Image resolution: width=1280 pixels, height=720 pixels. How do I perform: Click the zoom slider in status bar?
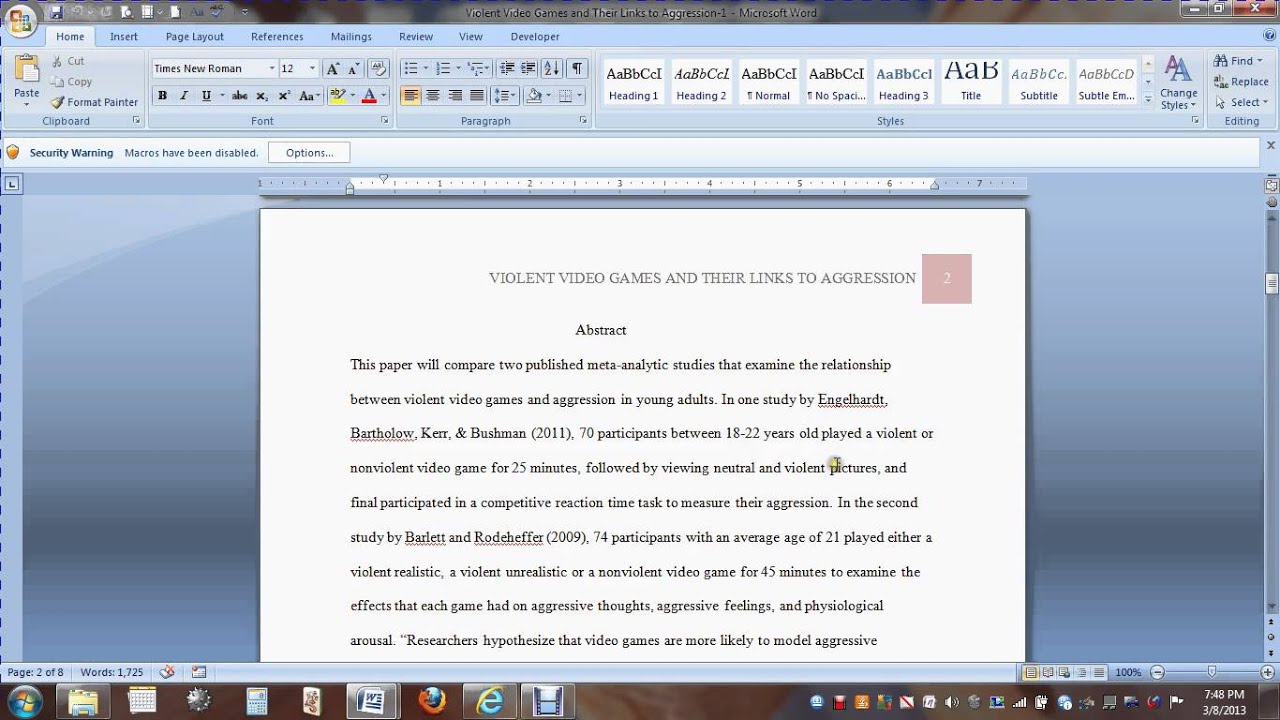tap(1212, 673)
